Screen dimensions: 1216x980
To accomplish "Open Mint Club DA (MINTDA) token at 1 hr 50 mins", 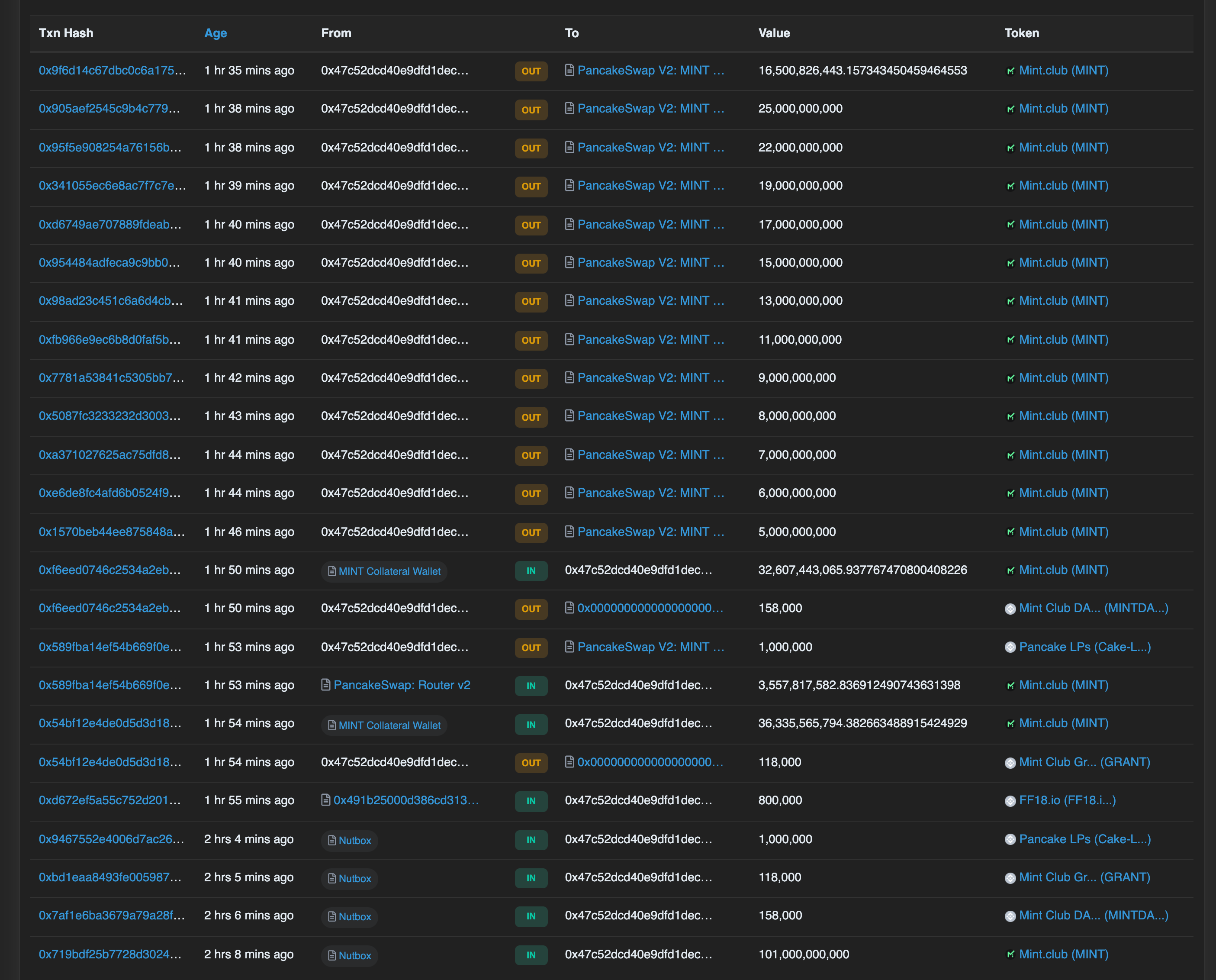I will pos(1094,608).
